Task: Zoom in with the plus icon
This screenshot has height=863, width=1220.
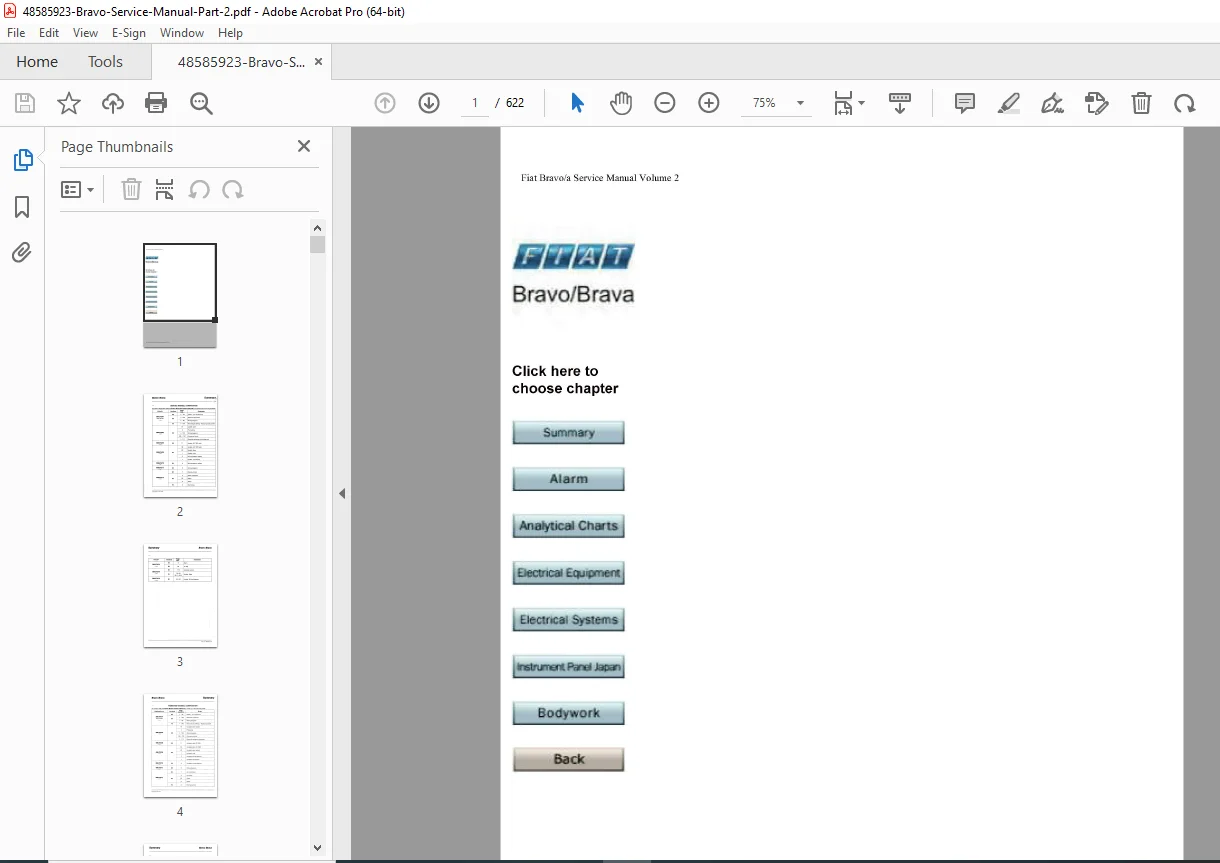Action: [709, 103]
